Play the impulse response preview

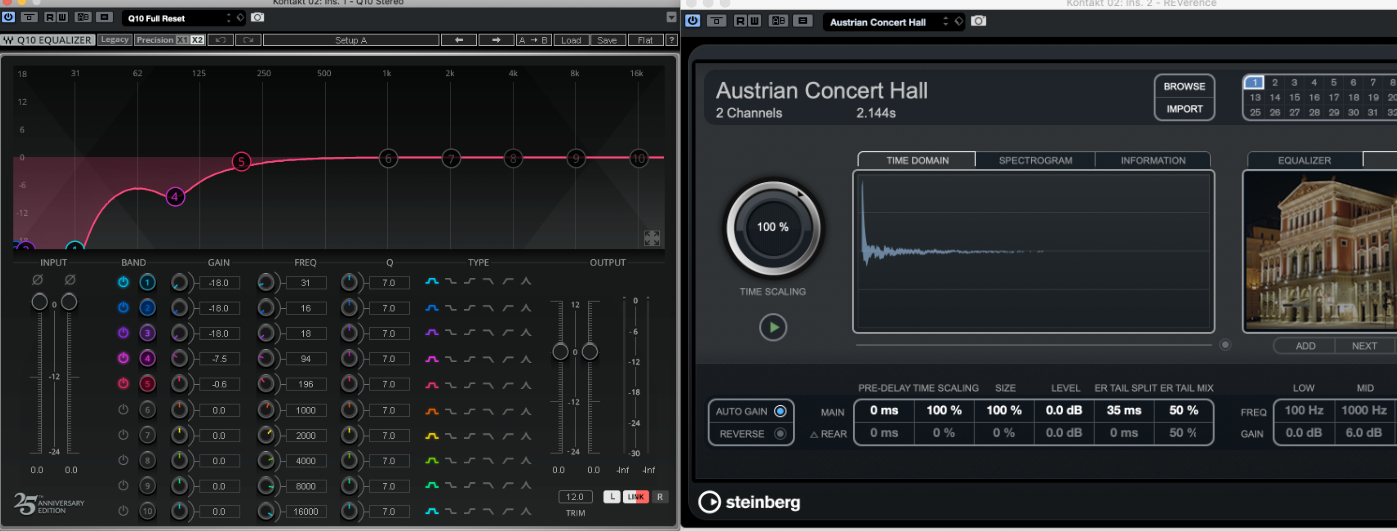[773, 327]
